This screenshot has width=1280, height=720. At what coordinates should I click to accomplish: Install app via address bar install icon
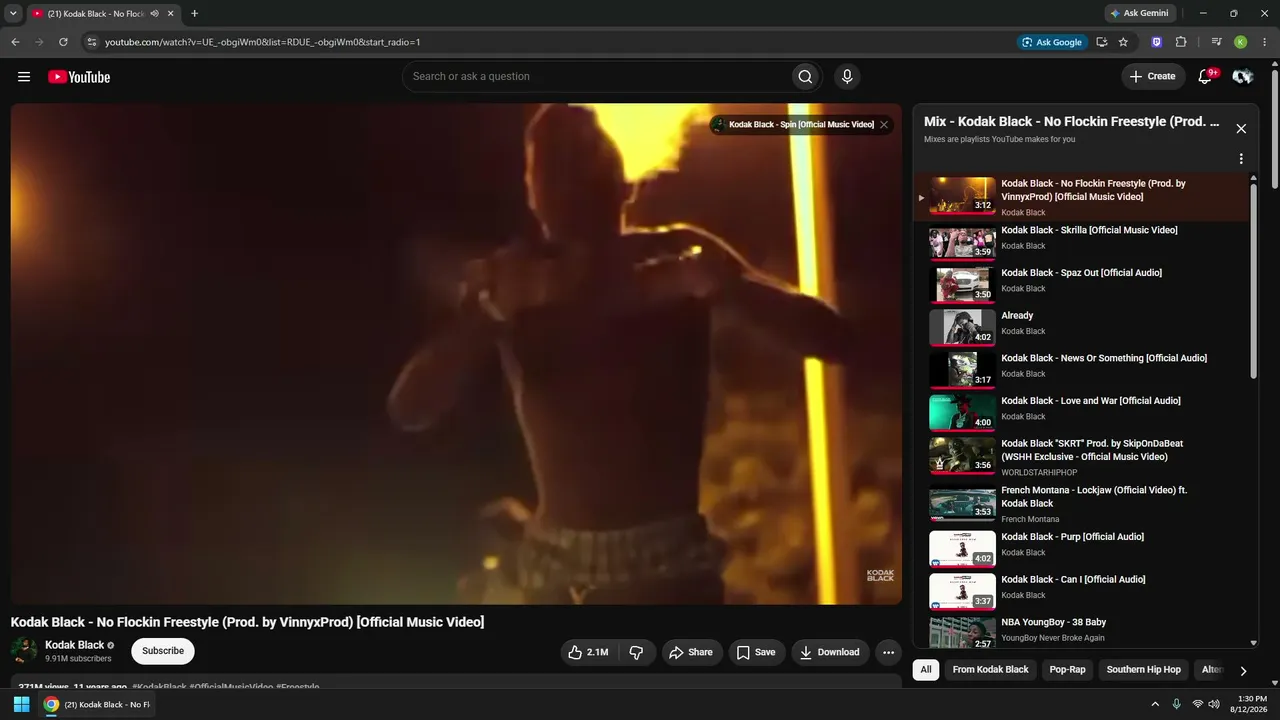pyautogui.click(x=1101, y=42)
